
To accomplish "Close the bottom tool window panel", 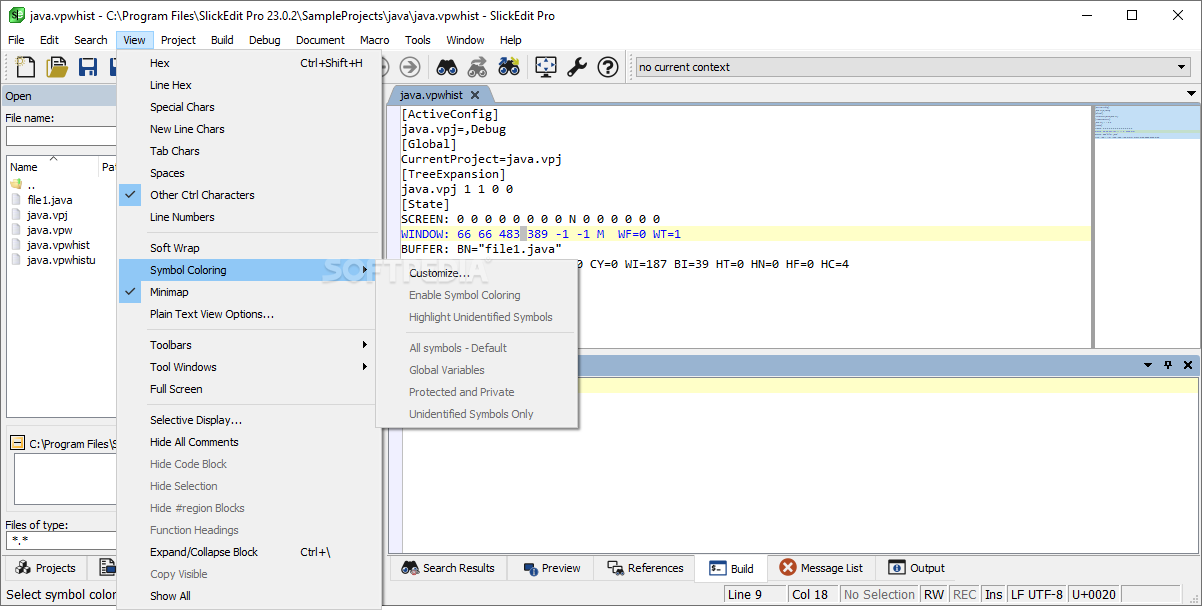I will pos(1188,365).
